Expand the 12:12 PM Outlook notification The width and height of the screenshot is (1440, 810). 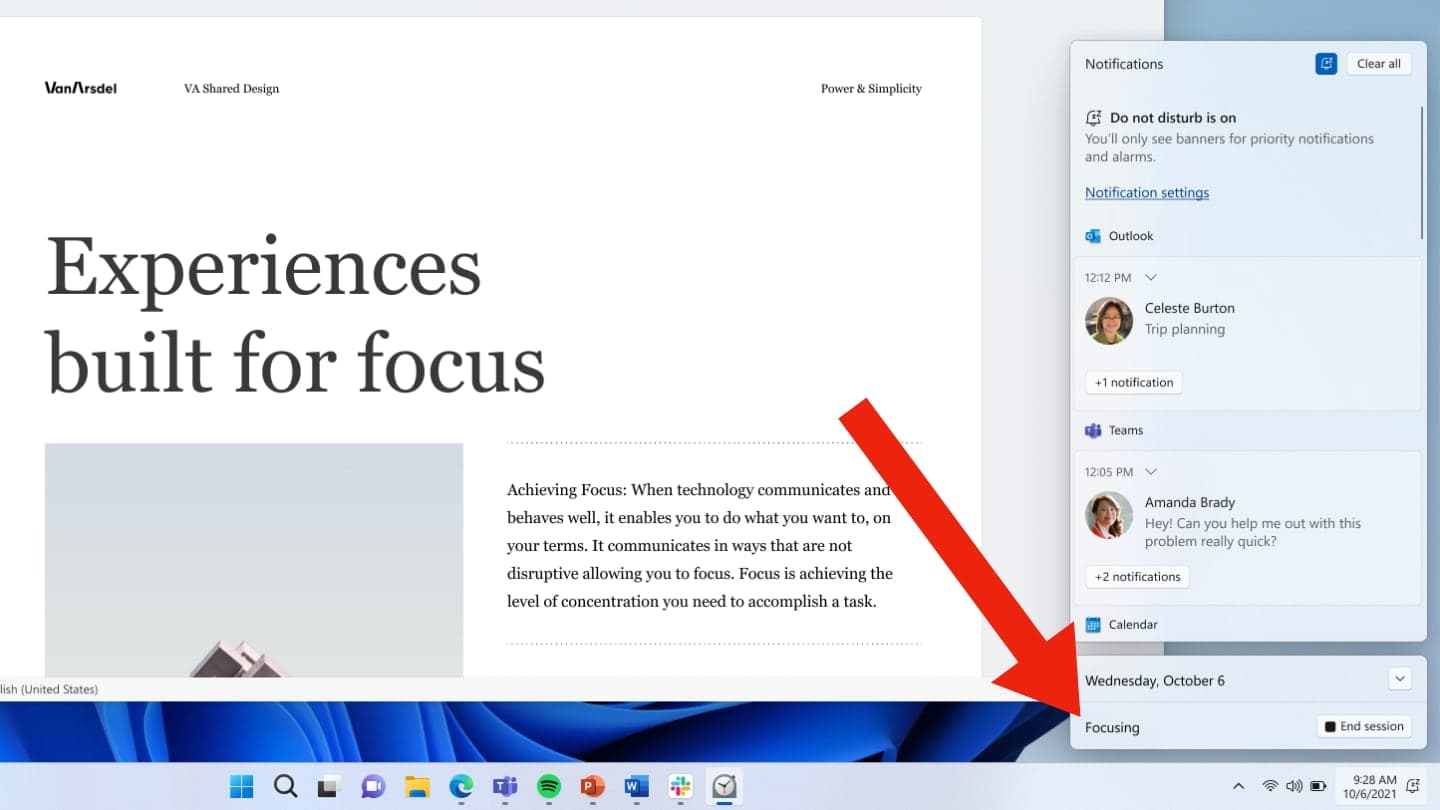[x=1151, y=277]
